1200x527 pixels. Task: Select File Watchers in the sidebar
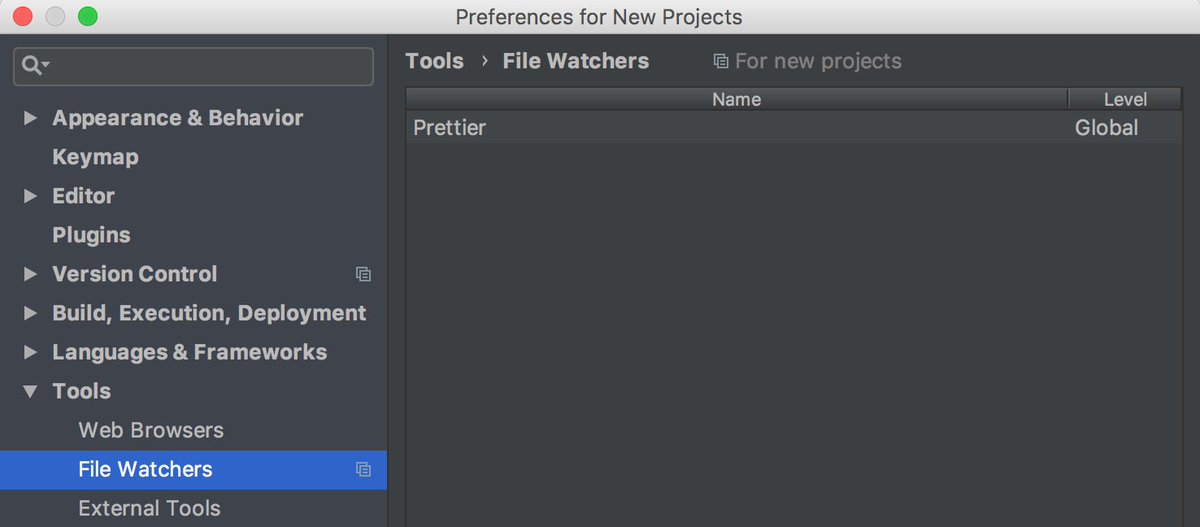(145, 469)
